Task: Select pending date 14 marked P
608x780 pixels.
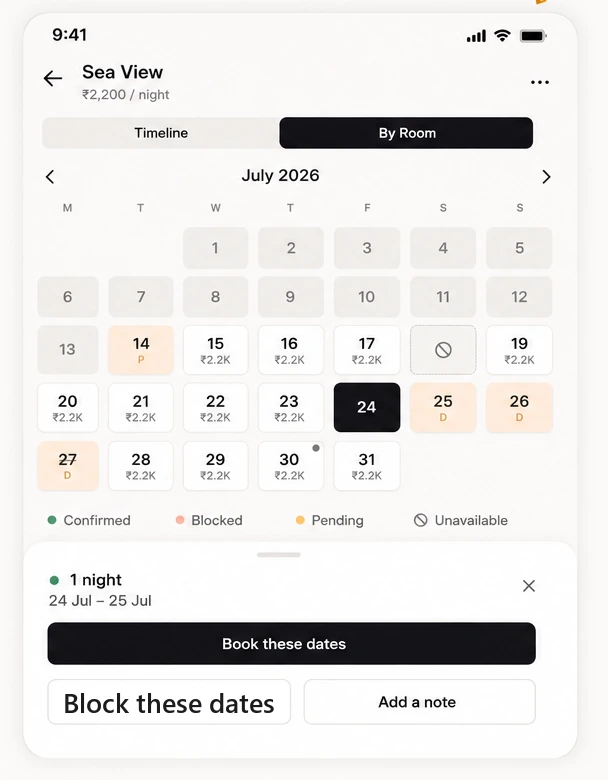Action: [141, 350]
